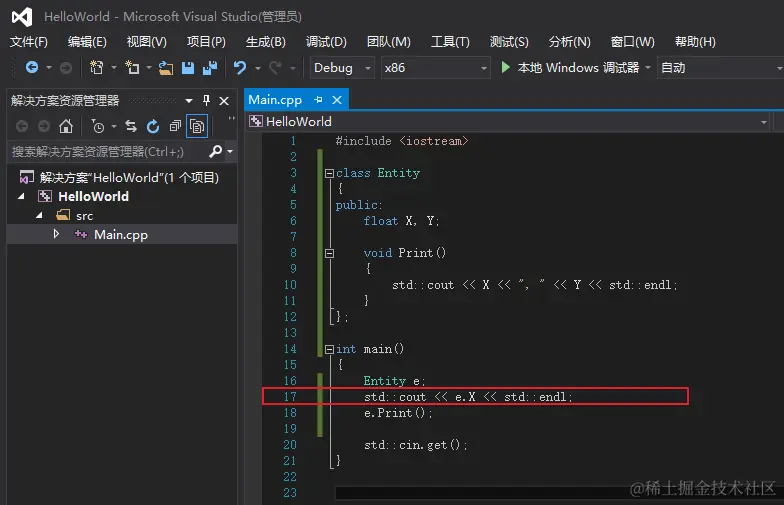Refresh the Solution Explorer
This screenshot has width=784, height=505.
(153, 126)
